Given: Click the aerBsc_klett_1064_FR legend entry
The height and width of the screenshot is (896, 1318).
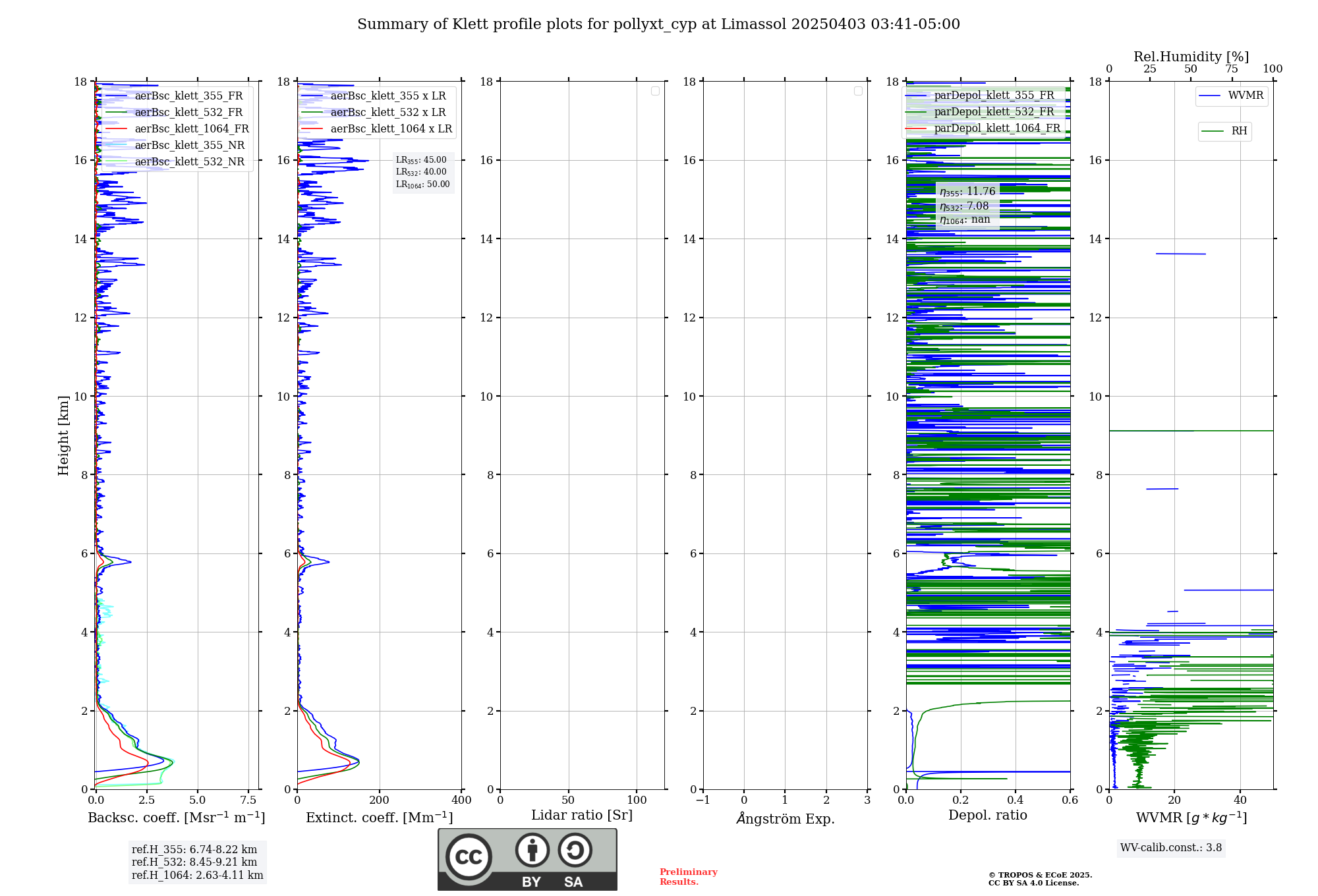Looking at the screenshot, I should [x=192, y=129].
